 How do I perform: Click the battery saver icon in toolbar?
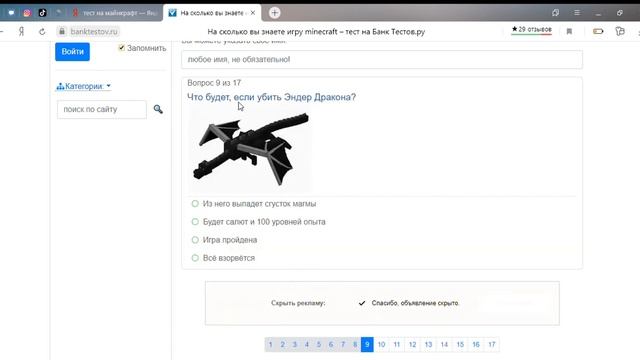tap(598, 31)
